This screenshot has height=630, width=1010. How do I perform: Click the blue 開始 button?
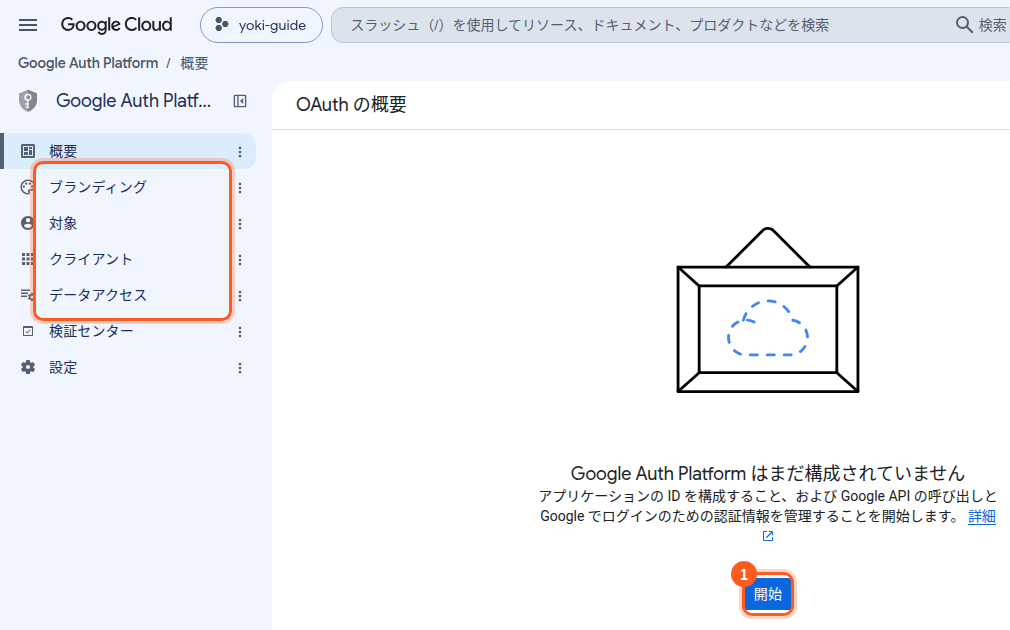pyautogui.click(x=767, y=594)
